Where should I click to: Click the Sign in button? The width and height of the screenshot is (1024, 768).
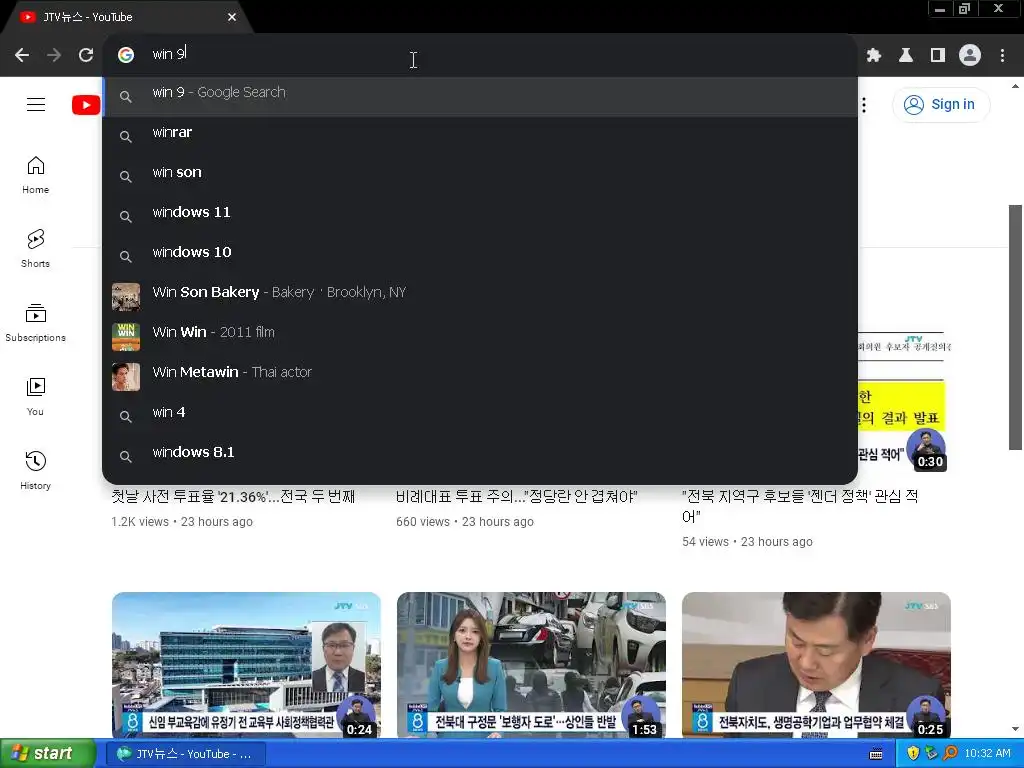[940, 104]
